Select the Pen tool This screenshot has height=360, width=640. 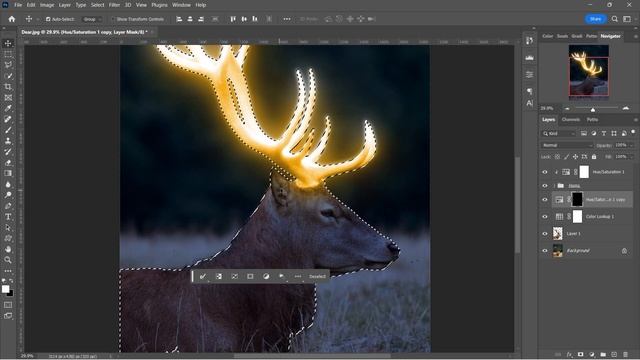pos(8,206)
